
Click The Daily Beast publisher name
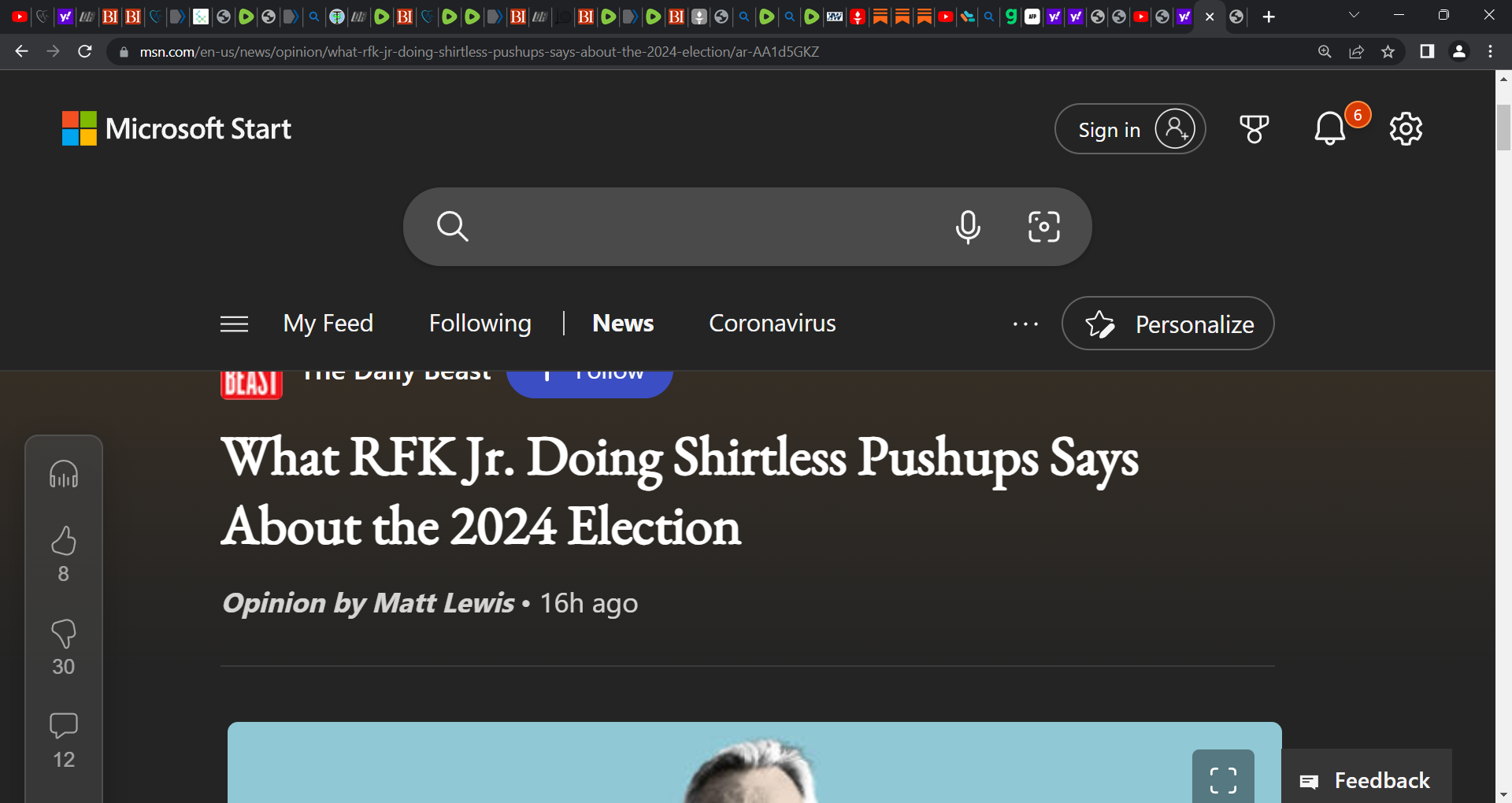pos(397,375)
